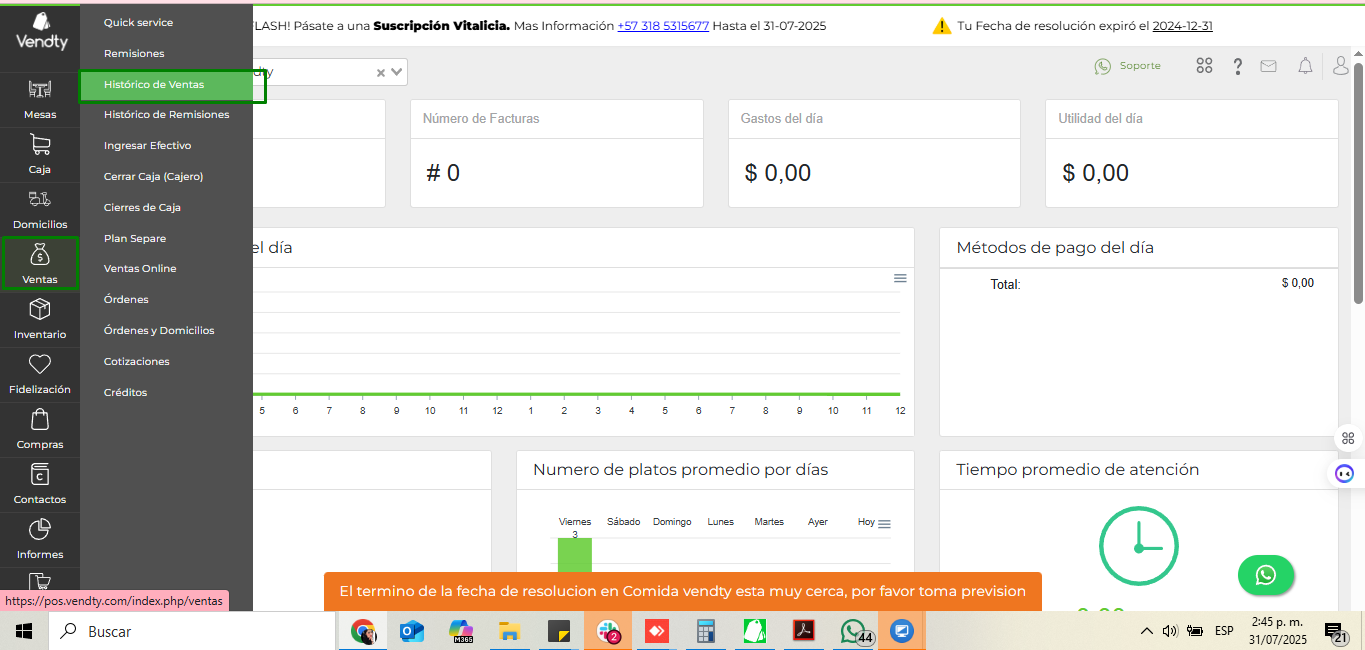Click the orange resolution warning banner
This screenshot has height=650, width=1365.
683,591
